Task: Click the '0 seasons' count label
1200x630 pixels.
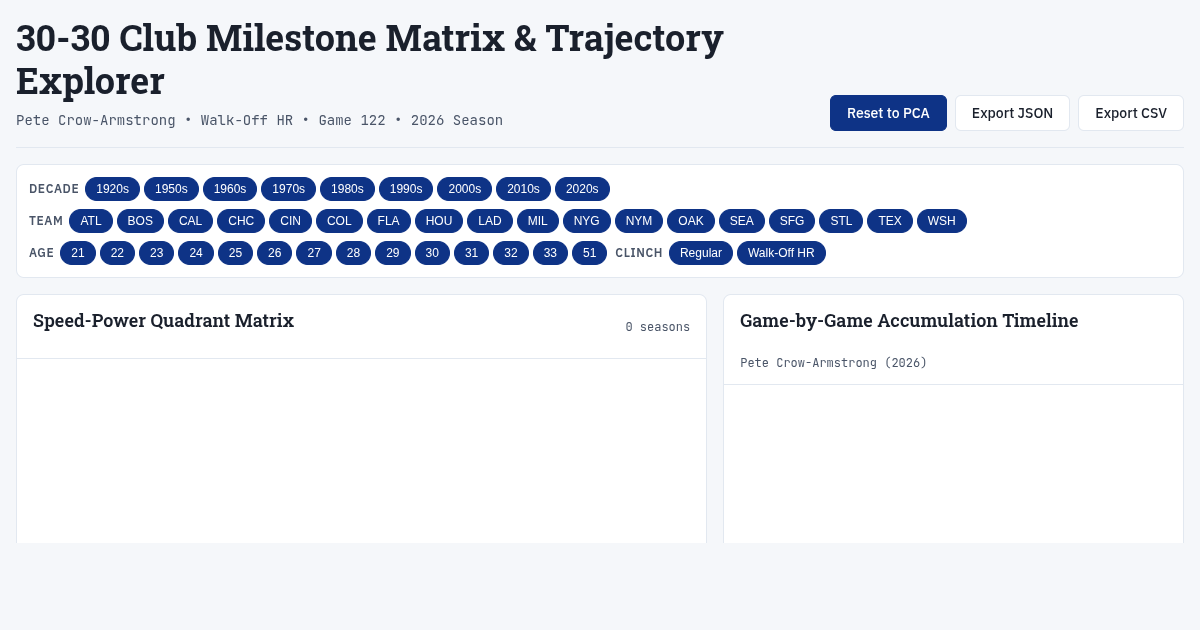Action: point(658,327)
